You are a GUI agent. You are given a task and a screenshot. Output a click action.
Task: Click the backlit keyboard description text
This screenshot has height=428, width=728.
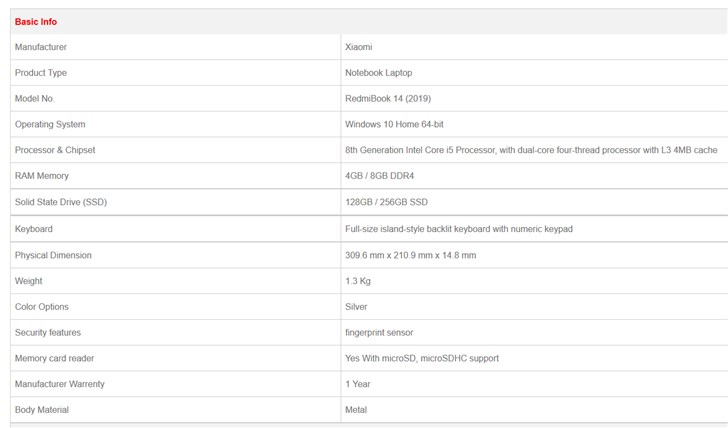pyautogui.click(x=458, y=229)
